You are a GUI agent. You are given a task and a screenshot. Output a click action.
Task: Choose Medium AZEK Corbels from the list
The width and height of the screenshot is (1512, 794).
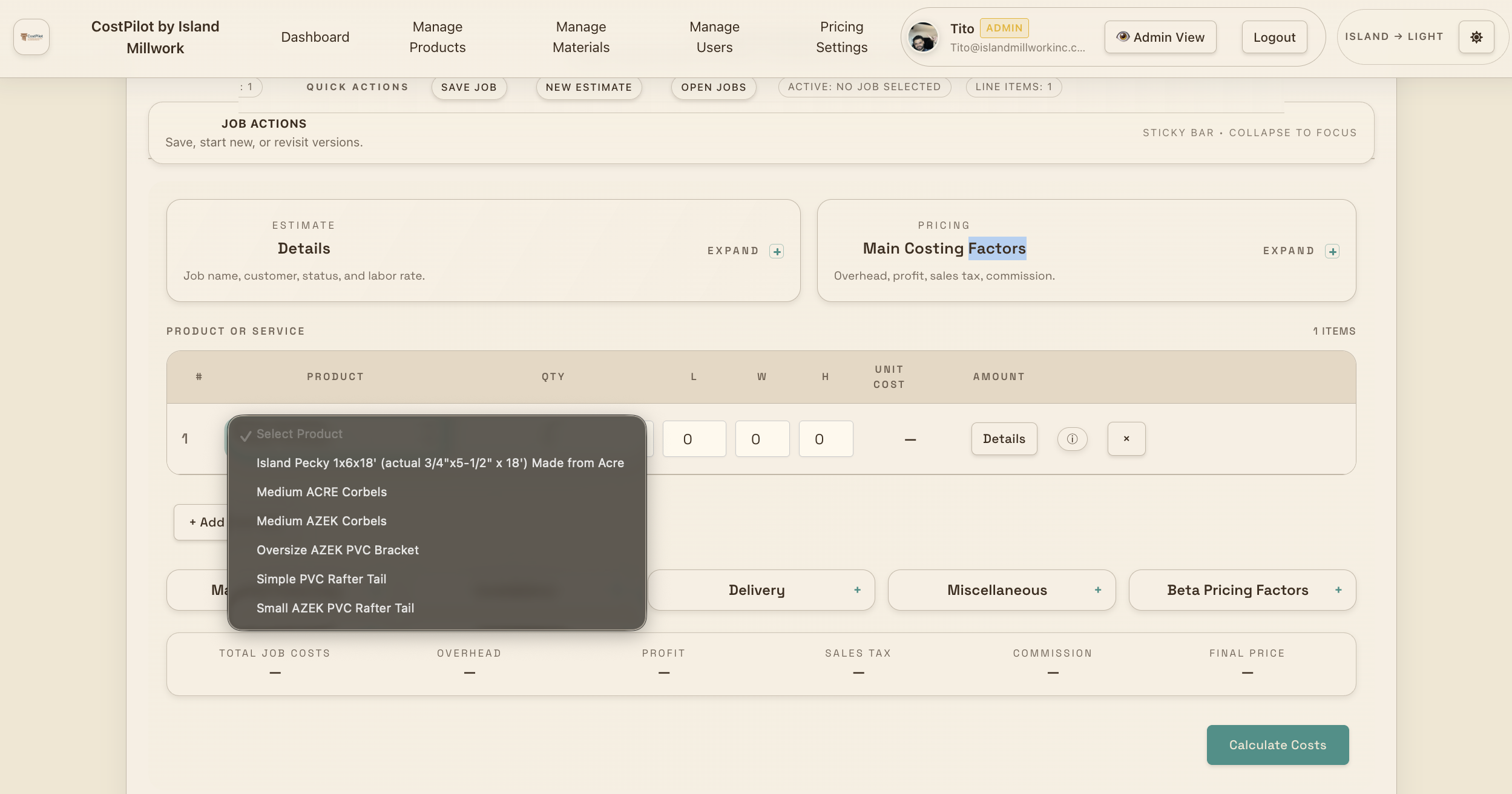coord(436,521)
